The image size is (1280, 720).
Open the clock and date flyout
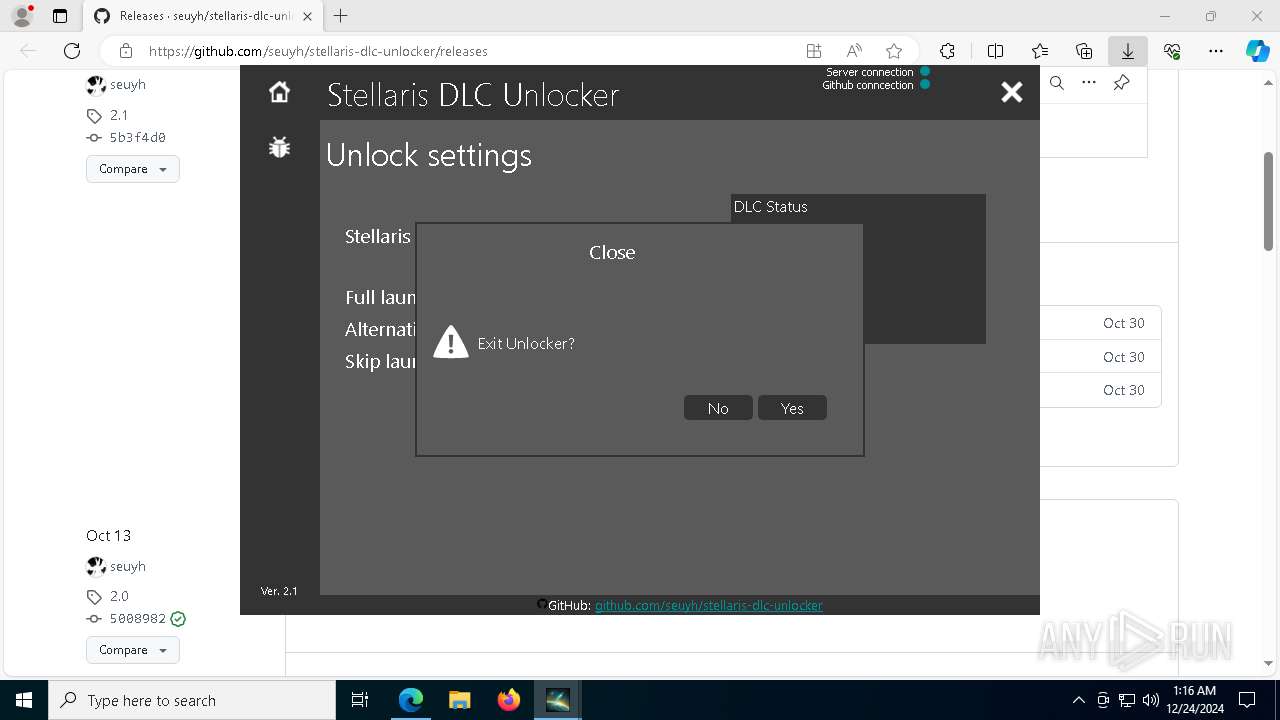pos(1194,700)
